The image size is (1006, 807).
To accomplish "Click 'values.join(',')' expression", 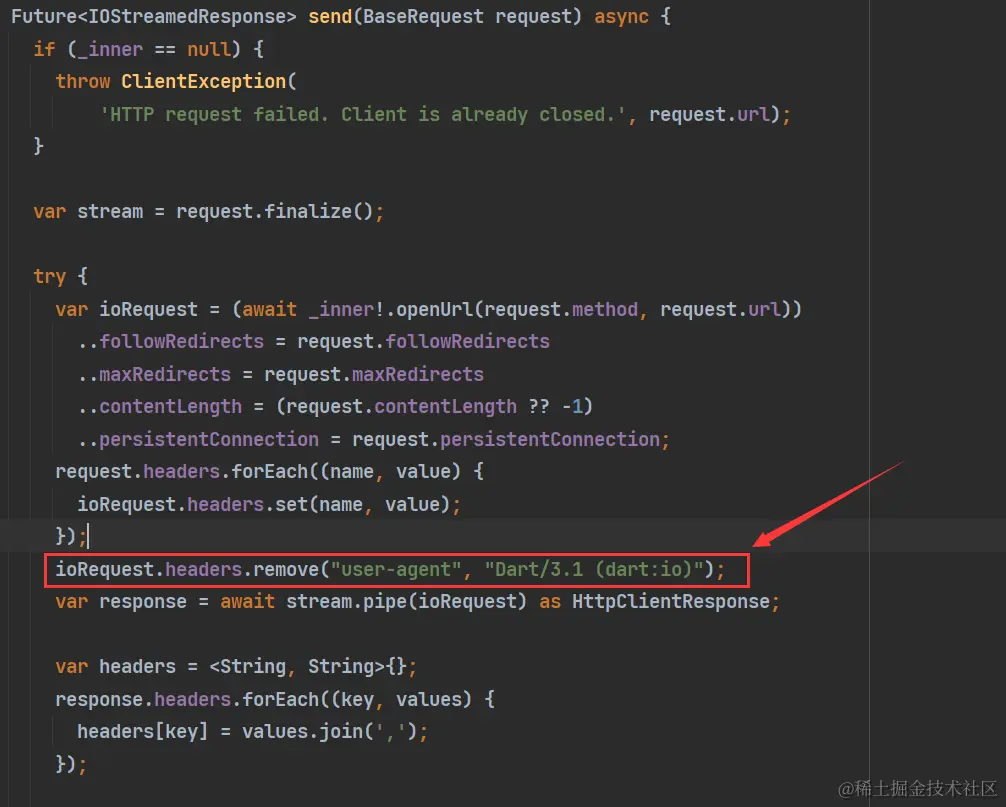I will tap(330, 732).
